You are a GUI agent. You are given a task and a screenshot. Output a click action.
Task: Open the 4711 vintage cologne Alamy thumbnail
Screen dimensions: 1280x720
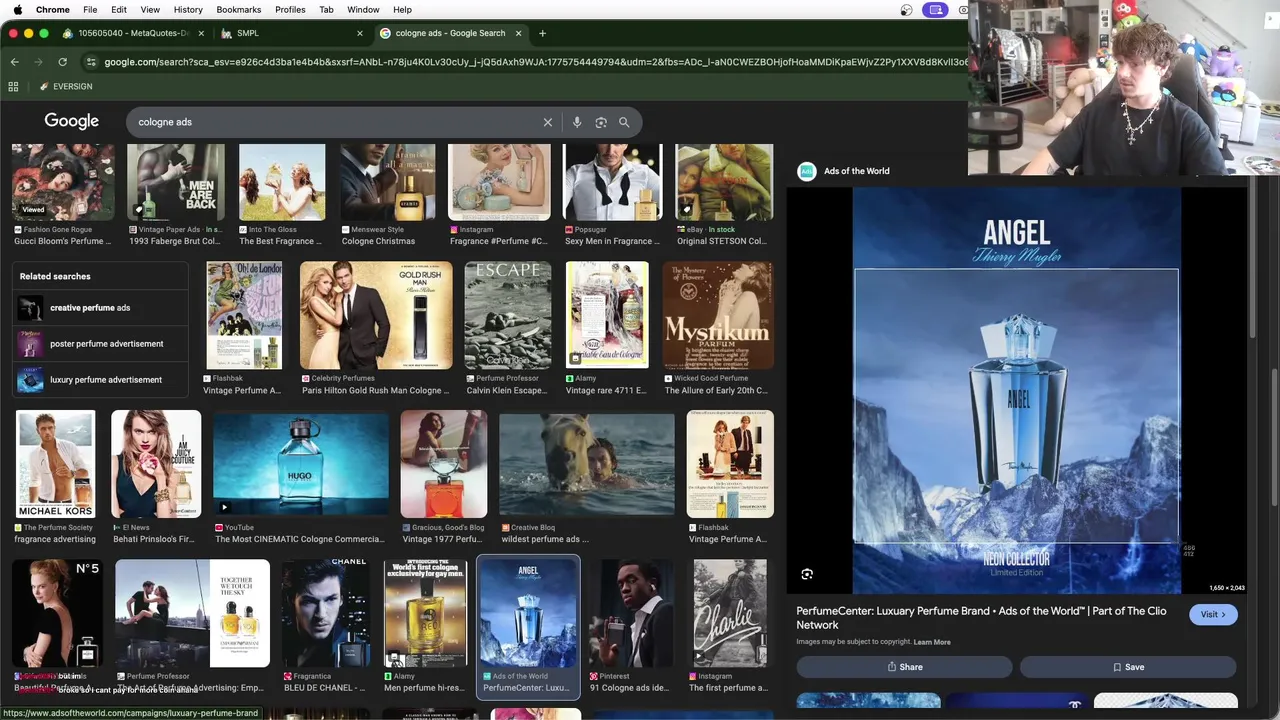tap(607, 315)
